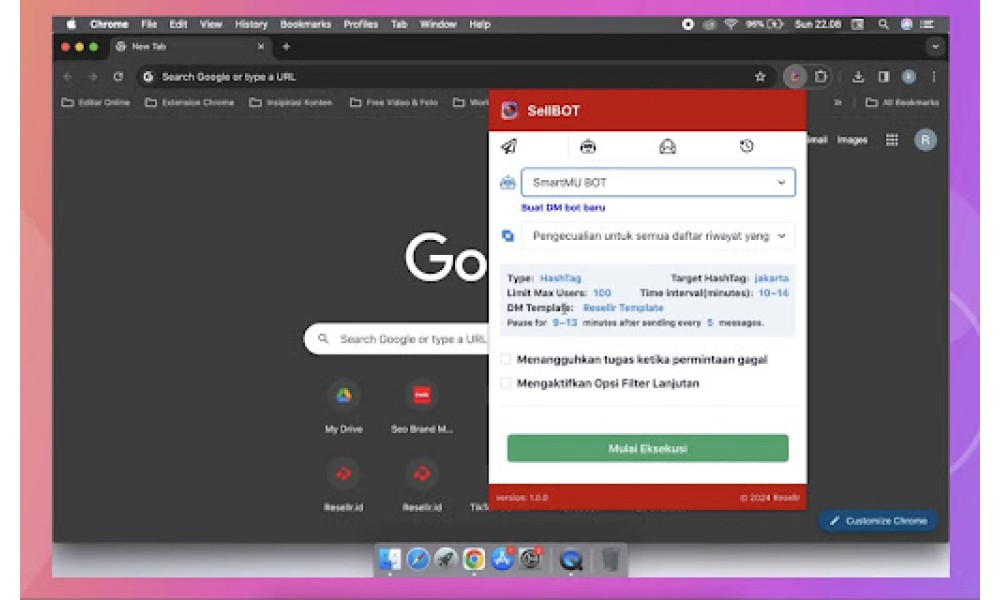Image resolution: width=1000 pixels, height=600 pixels.
Task: Open the Inspirasi Konten bookmark folder
Action: (291, 103)
